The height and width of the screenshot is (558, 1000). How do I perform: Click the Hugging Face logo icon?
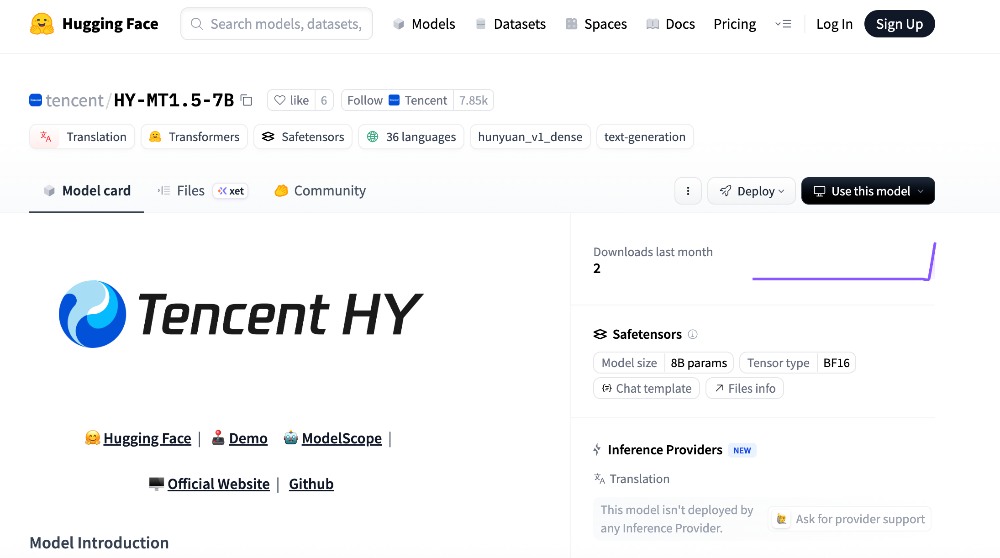tap(41, 24)
